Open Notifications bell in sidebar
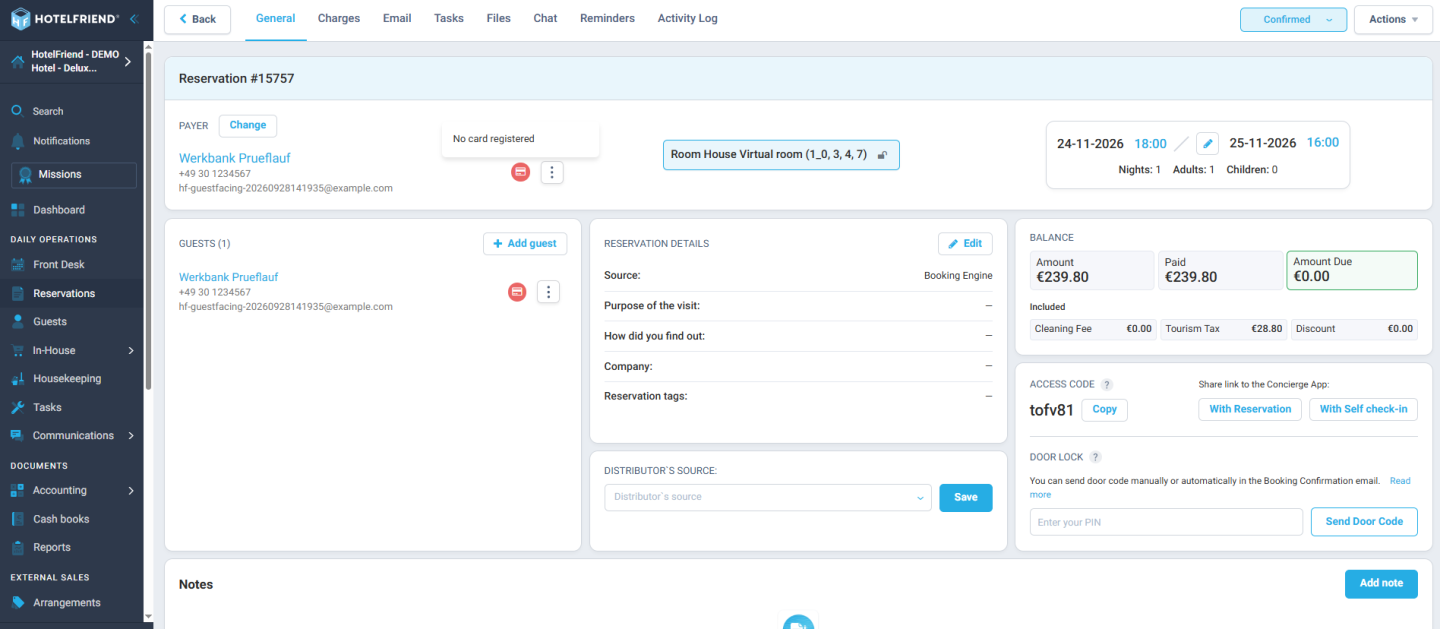The image size is (1440, 629). click(17, 141)
